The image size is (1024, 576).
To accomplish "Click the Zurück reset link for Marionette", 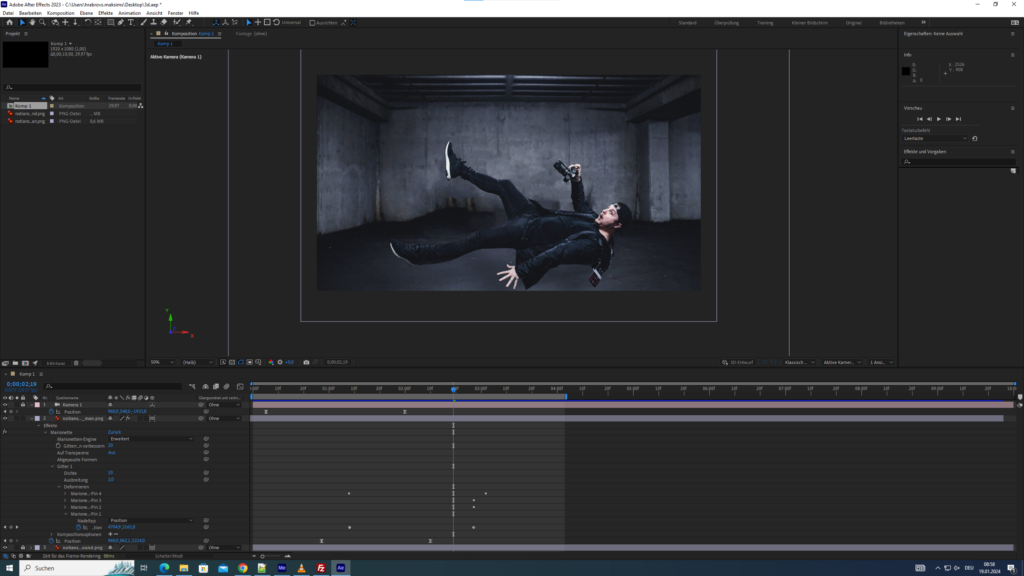I will (114, 431).
